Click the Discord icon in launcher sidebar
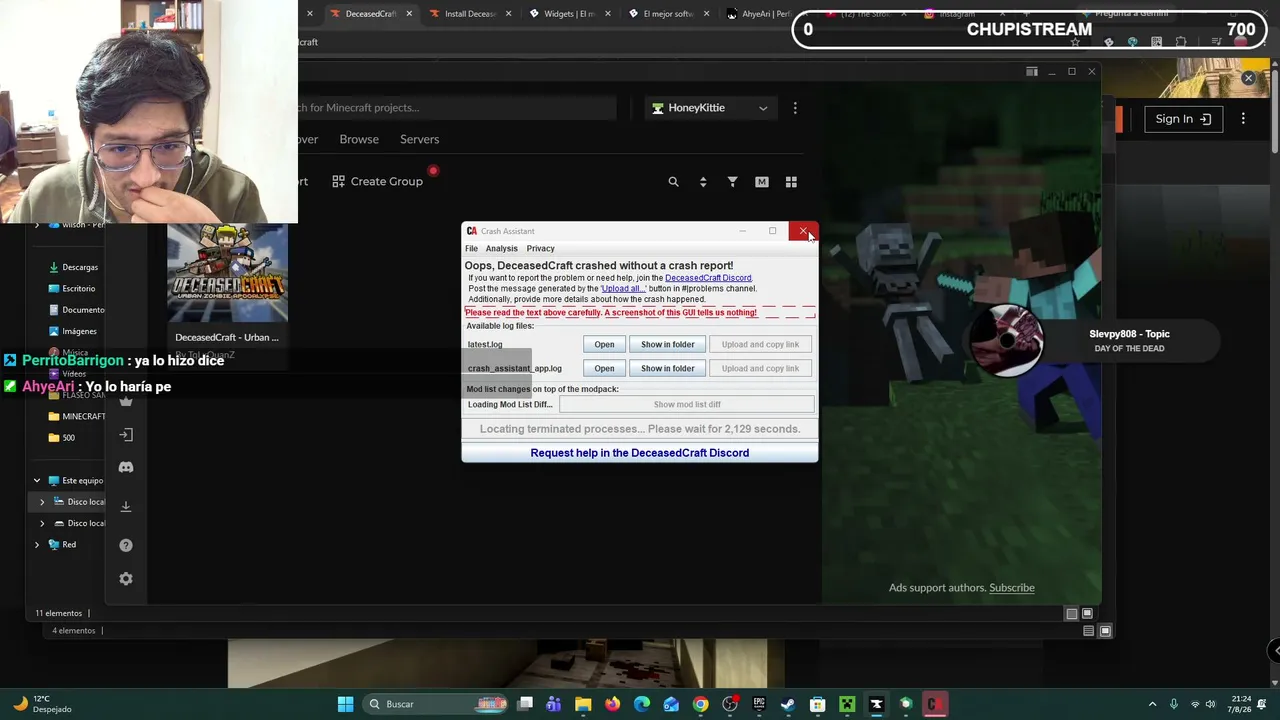 click(126, 467)
